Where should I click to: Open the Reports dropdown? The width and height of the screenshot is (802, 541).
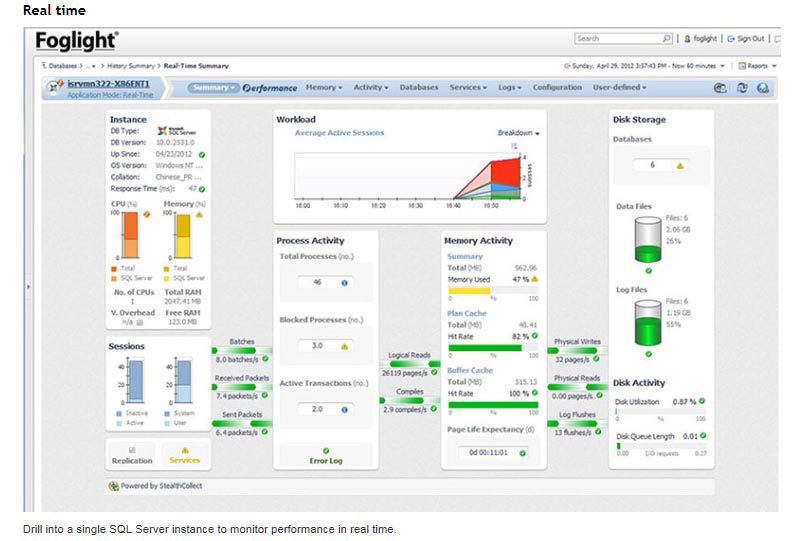click(758, 66)
